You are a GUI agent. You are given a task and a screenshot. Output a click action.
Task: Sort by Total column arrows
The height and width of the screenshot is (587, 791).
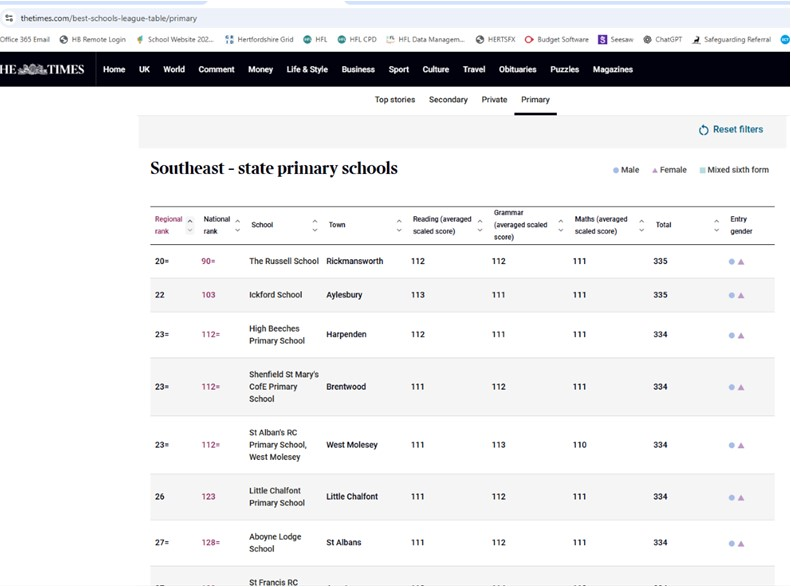[717, 225]
